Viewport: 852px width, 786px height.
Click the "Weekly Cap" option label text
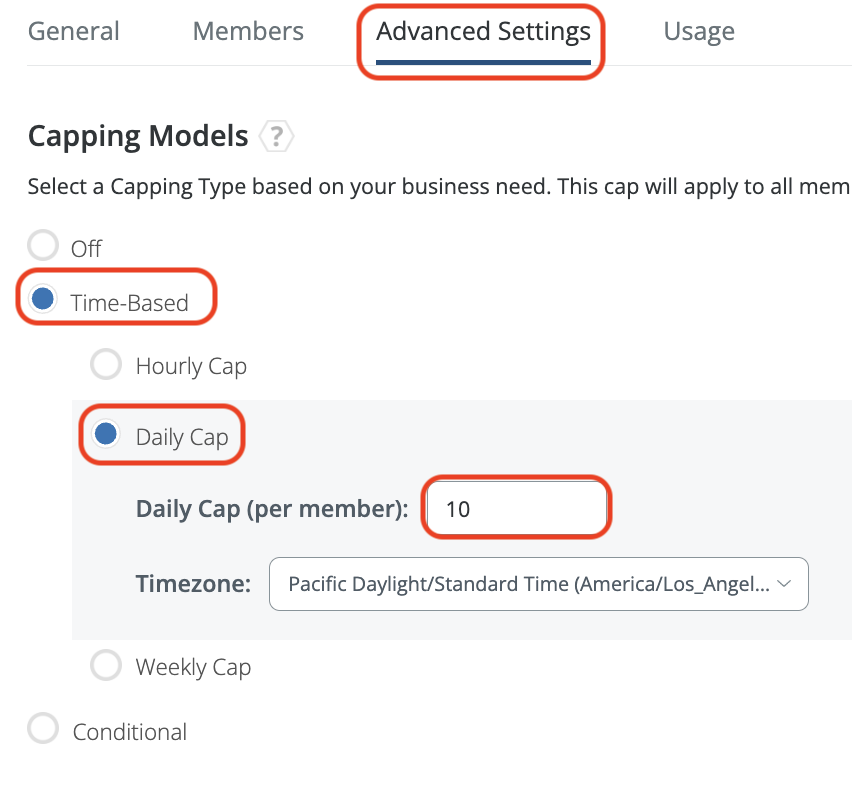click(193, 667)
